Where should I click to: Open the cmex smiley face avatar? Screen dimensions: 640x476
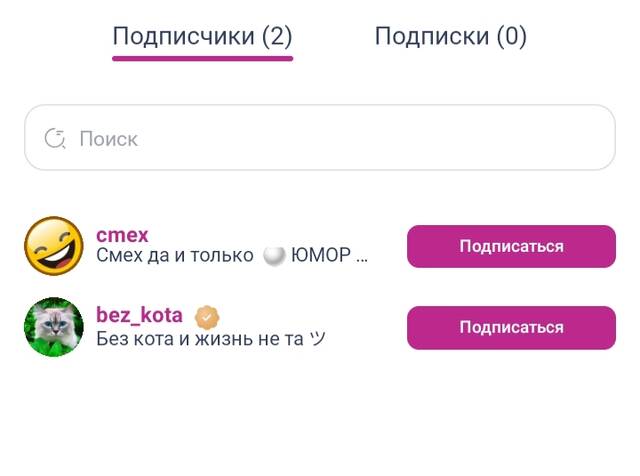pos(54,246)
